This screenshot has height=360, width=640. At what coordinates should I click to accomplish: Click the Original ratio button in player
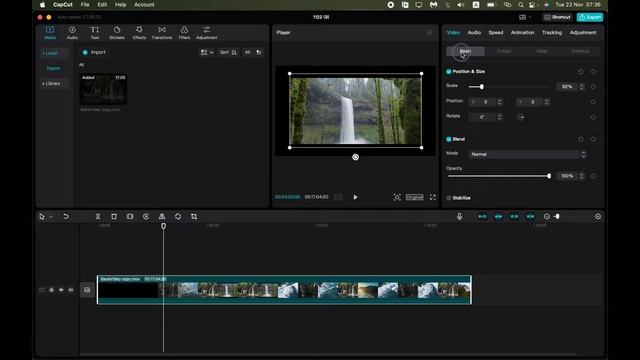pos(414,197)
